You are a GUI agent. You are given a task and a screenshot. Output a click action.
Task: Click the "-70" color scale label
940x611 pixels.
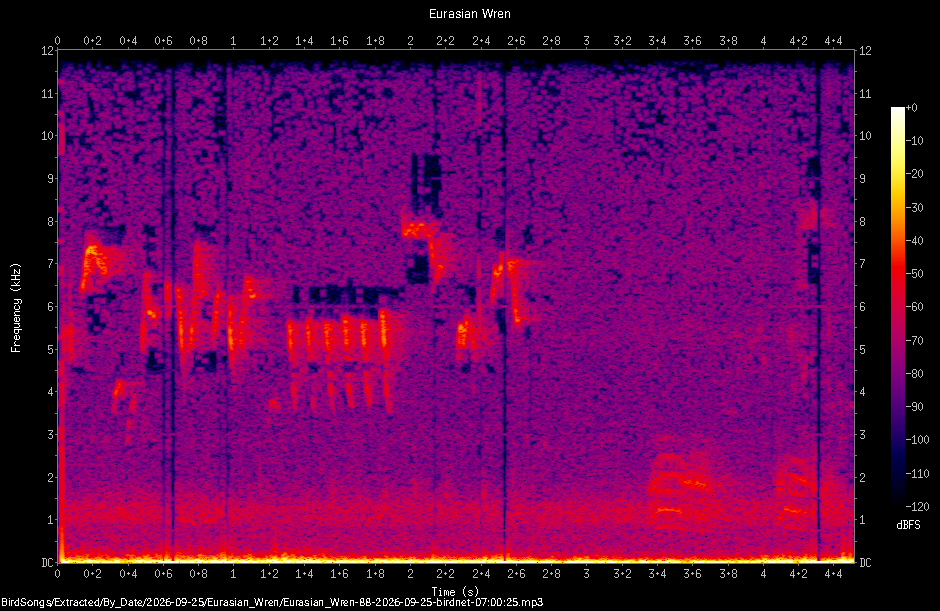[x=914, y=341]
